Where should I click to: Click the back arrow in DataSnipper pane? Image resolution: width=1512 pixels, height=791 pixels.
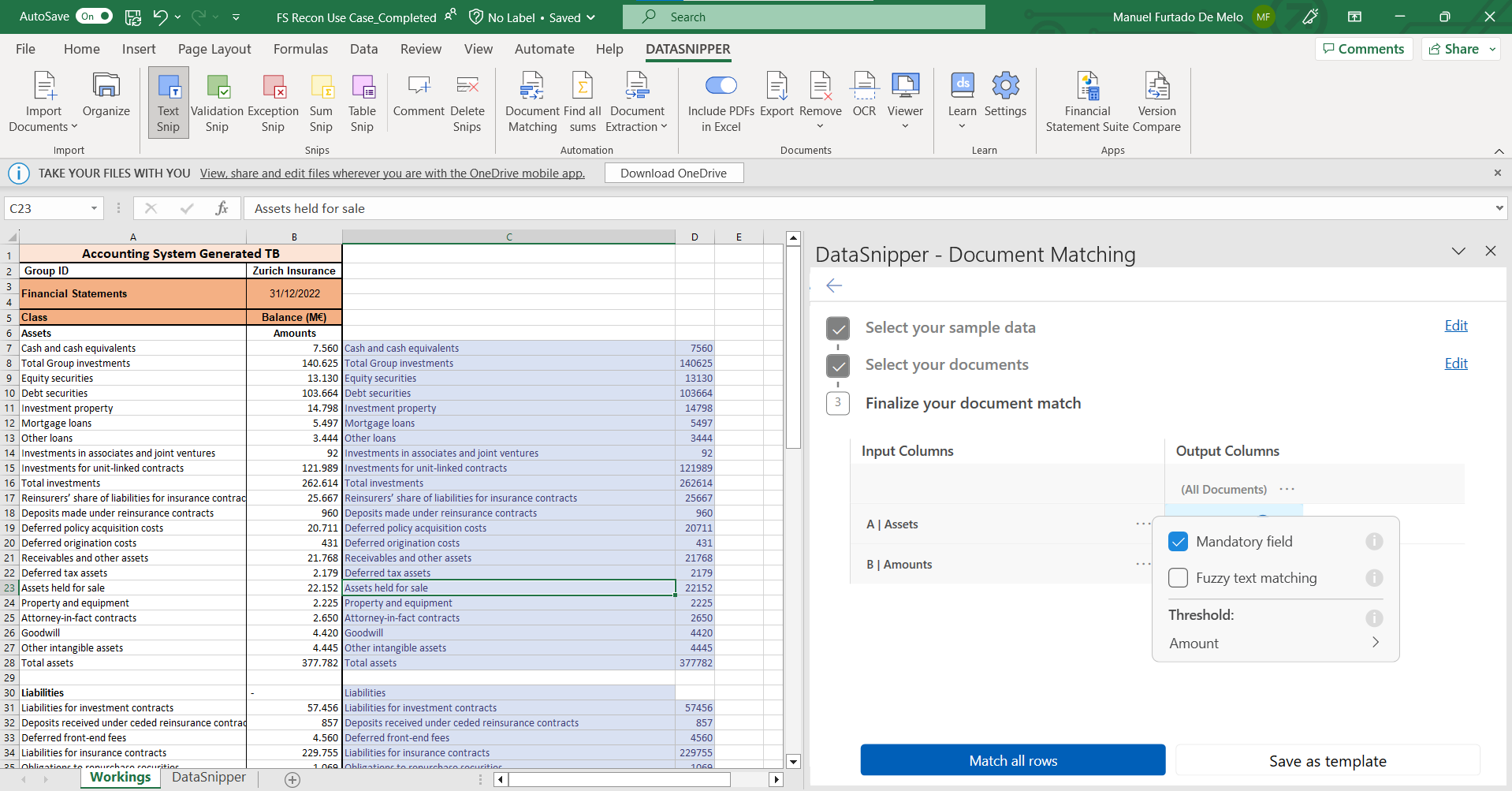[x=834, y=285]
